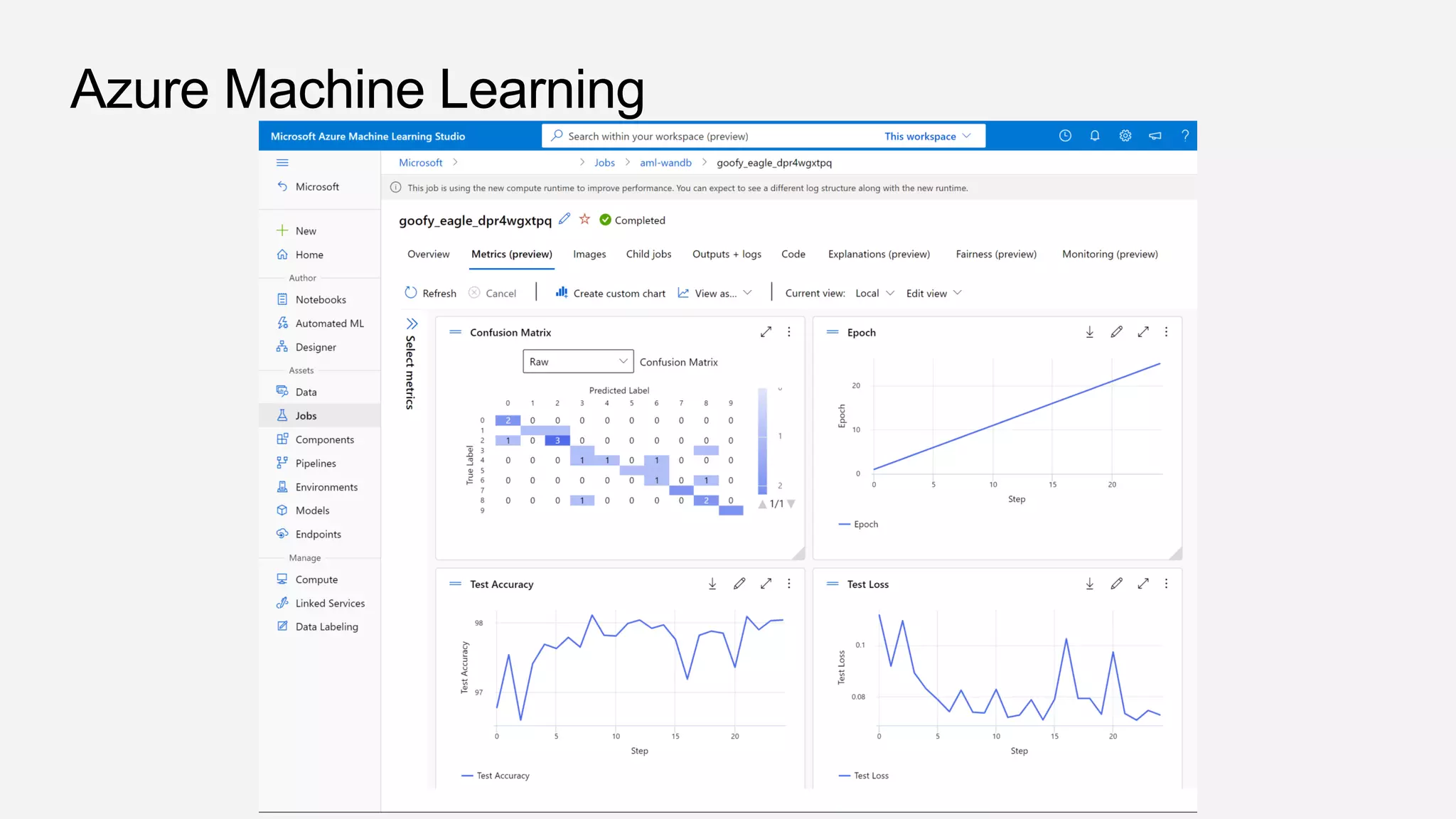Image resolution: width=1456 pixels, height=819 pixels.
Task: Maximize the Confusion Matrix chart
Action: [766, 332]
